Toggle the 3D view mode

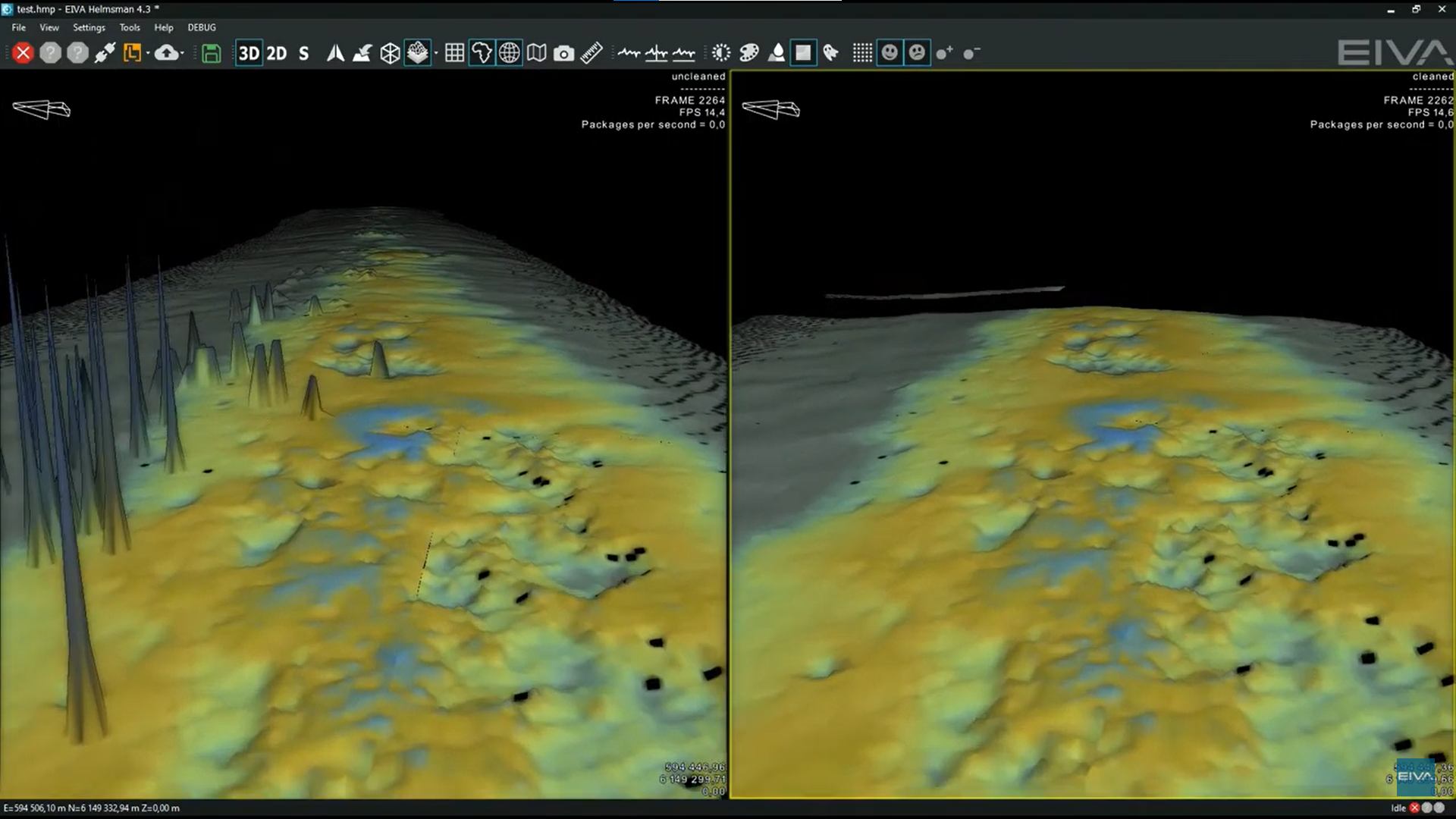(249, 53)
